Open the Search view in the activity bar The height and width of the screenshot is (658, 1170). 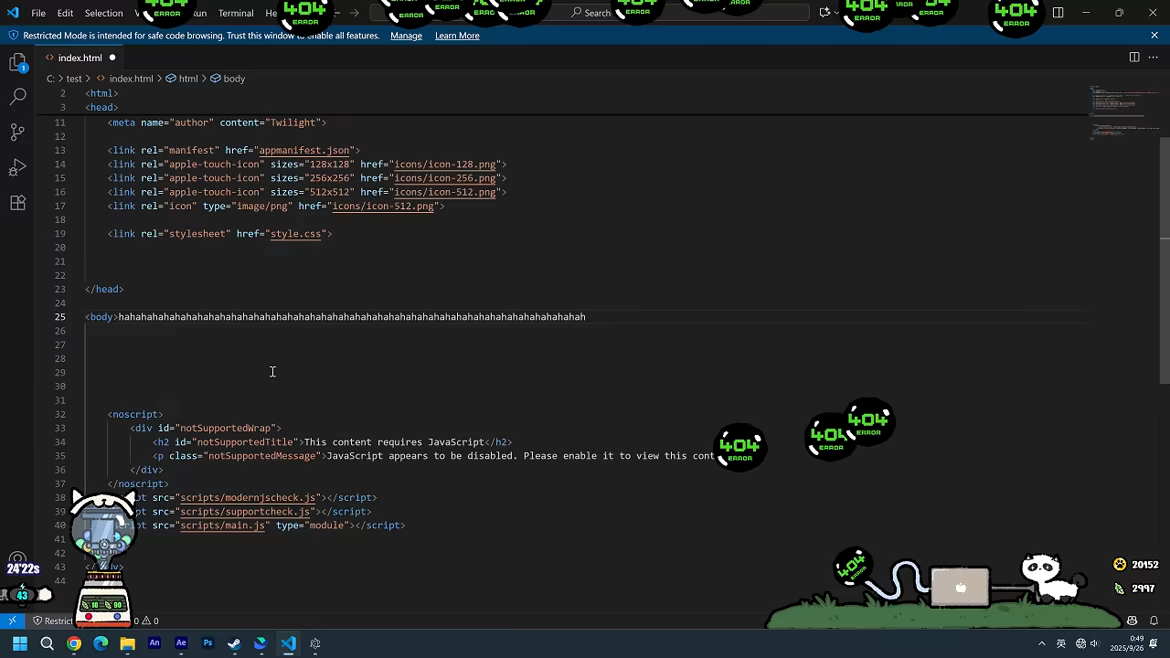tap(18, 96)
